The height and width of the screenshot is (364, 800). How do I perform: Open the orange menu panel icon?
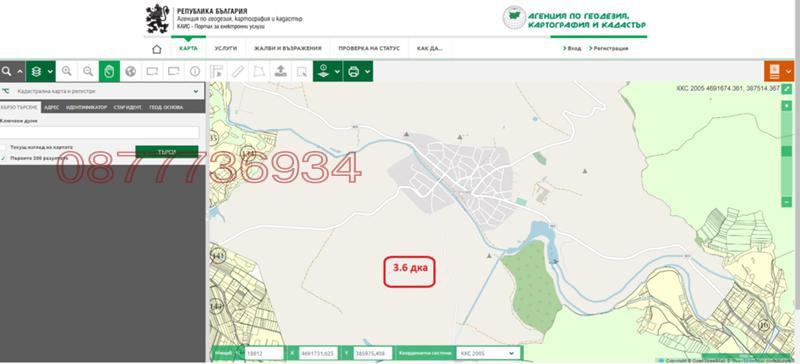[774, 71]
